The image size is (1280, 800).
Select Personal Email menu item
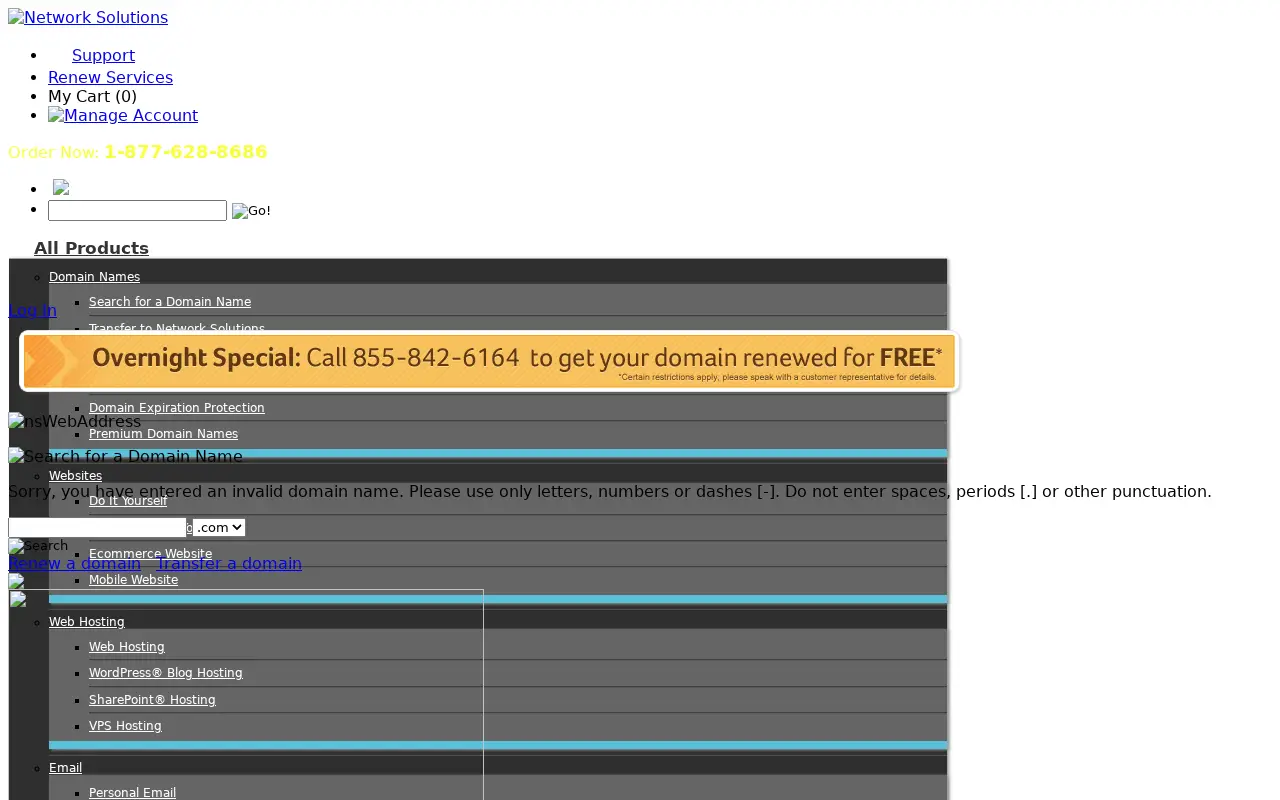pyautogui.click(x=132, y=793)
